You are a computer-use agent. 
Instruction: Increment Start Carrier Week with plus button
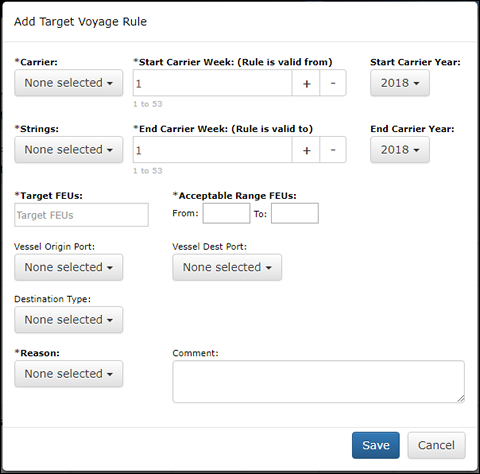click(306, 83)
